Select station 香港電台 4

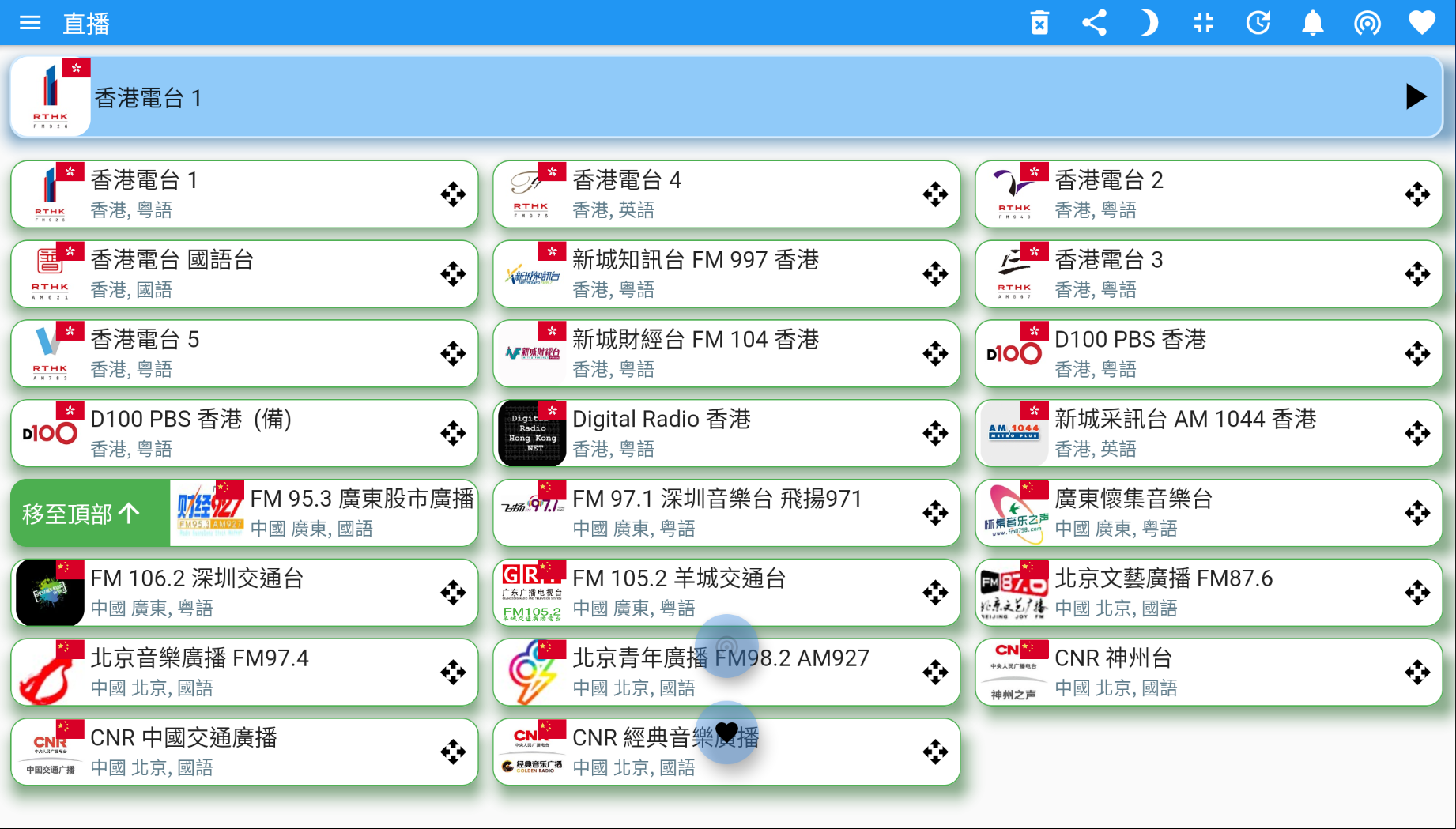(x=726, y=194)
